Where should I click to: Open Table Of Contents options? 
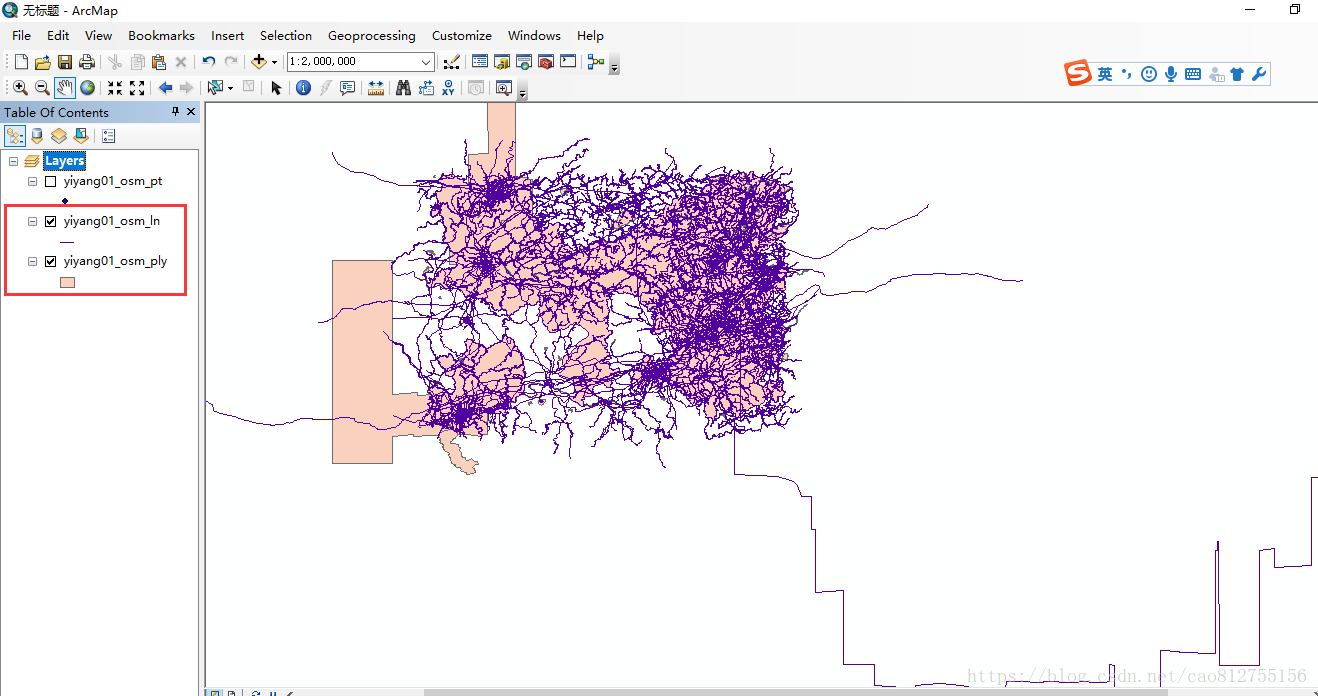pyautogui.click(x=109, y=136)
